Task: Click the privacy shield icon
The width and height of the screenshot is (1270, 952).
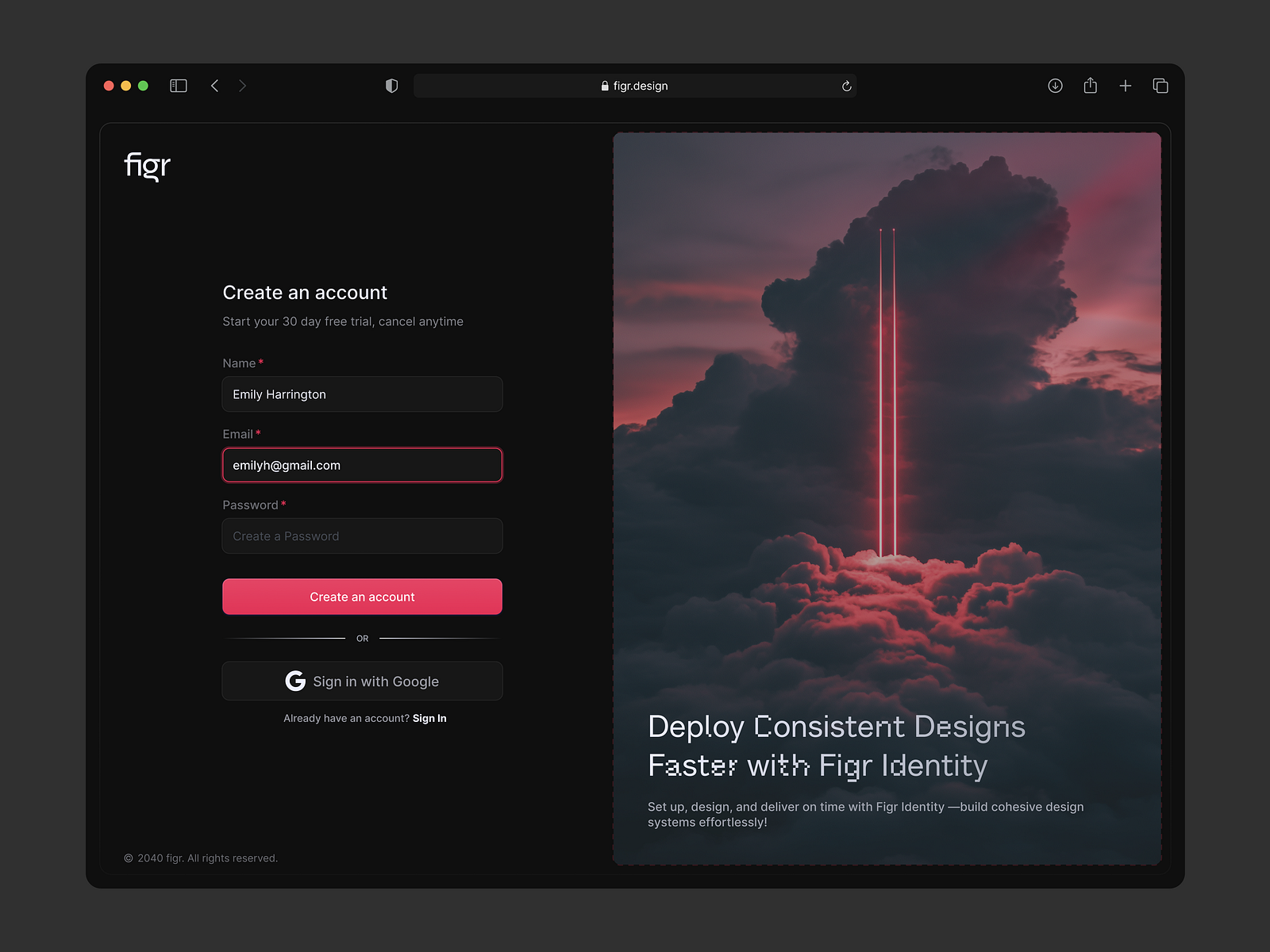Action: point(391,85)
